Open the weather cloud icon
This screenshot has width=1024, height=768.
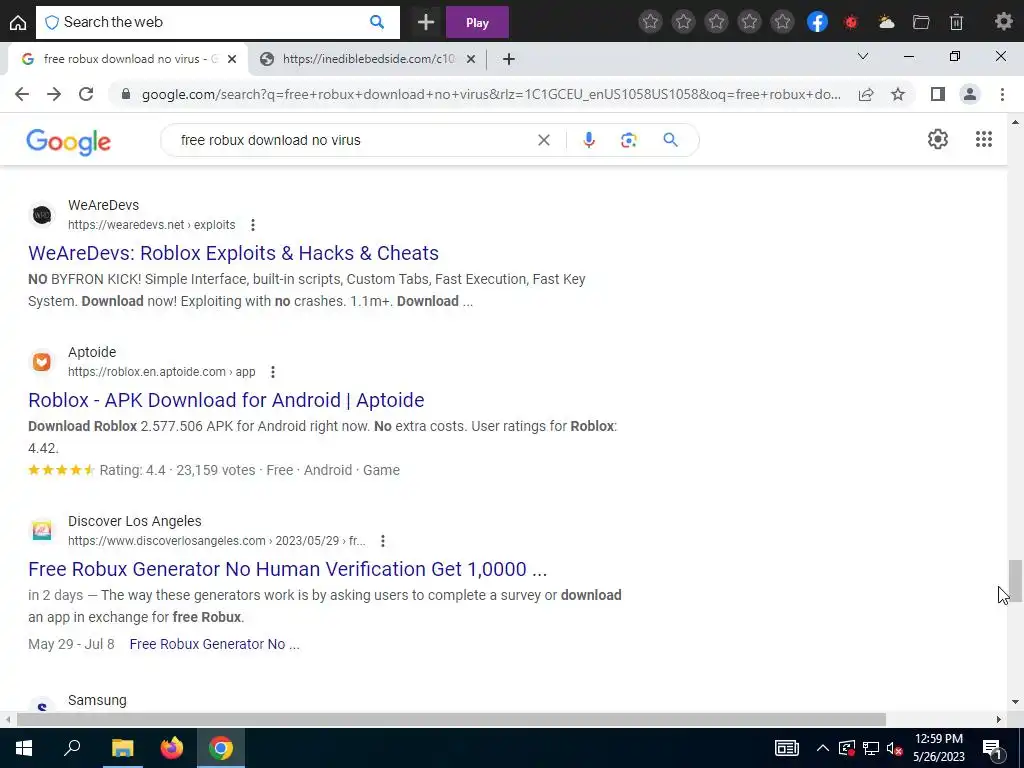[886, 22]
